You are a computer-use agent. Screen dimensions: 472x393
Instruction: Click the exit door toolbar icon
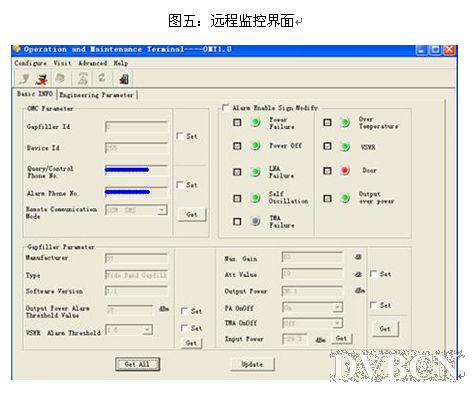[124, 79]
